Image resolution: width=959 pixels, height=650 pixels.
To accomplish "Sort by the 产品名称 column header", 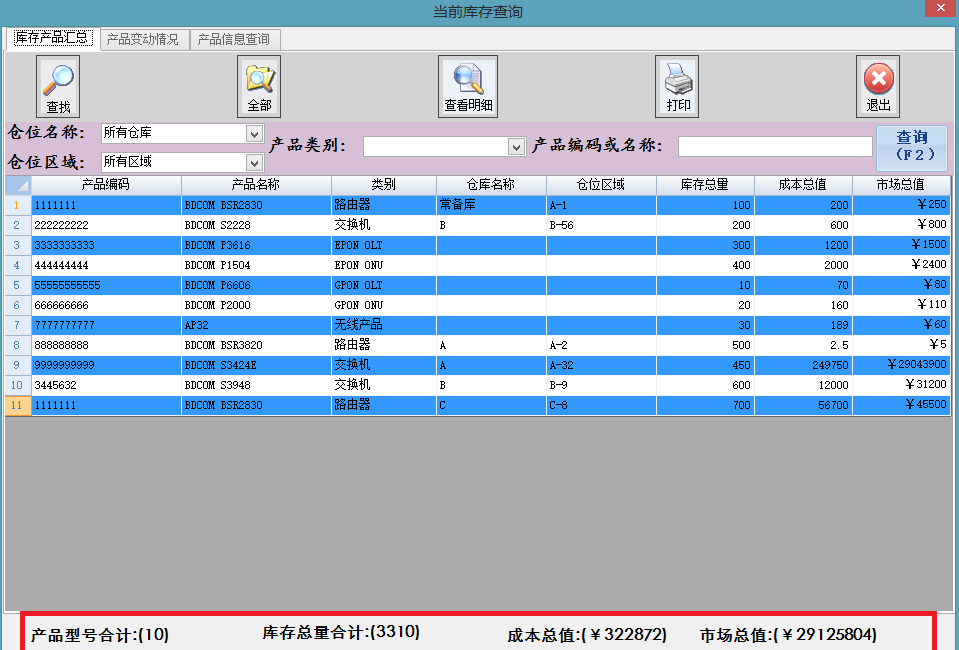I will pos(256,185).
